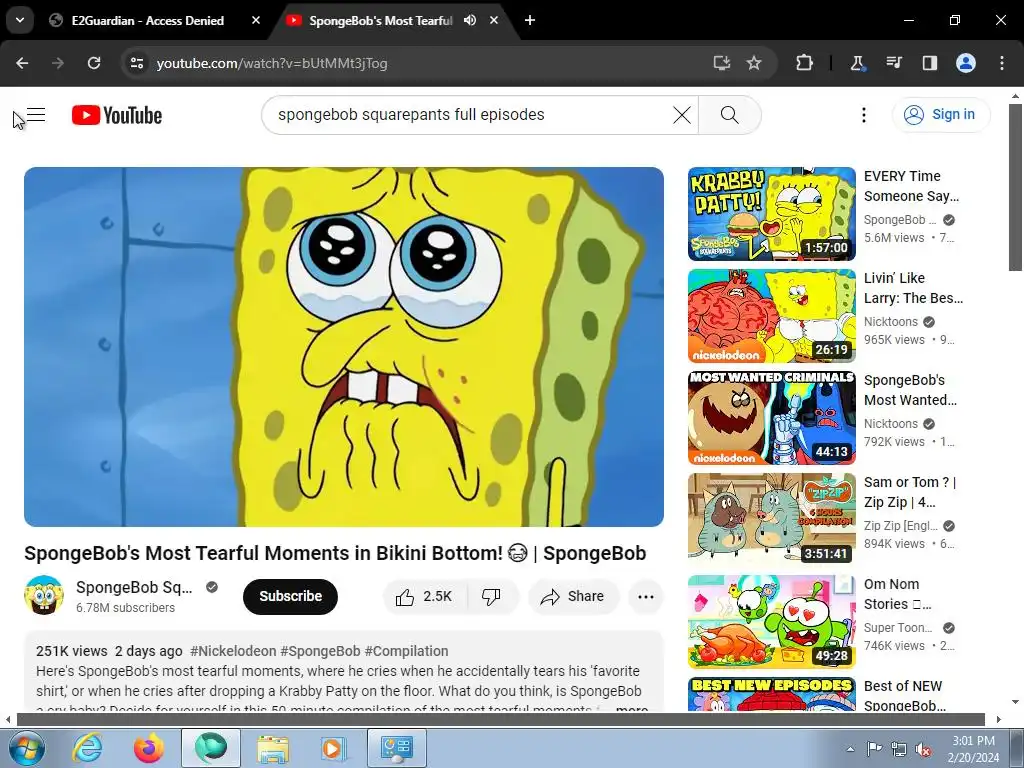Open Zip Zip 3:51:41 video thumbnail
The width and height of the screenshot is (1024, 768).
tap(771, 520)
